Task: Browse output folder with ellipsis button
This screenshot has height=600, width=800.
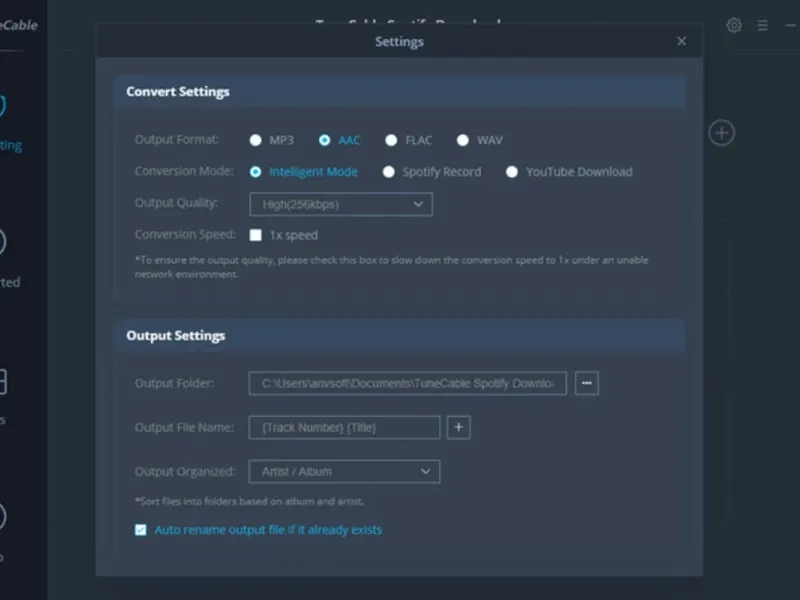Action: (x=587, y=383)
